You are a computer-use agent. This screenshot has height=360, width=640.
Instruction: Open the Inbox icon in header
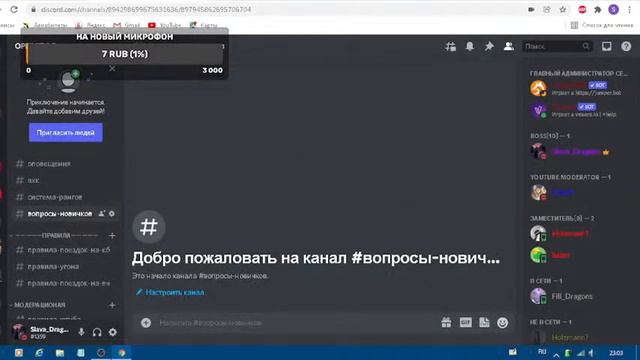607,47
